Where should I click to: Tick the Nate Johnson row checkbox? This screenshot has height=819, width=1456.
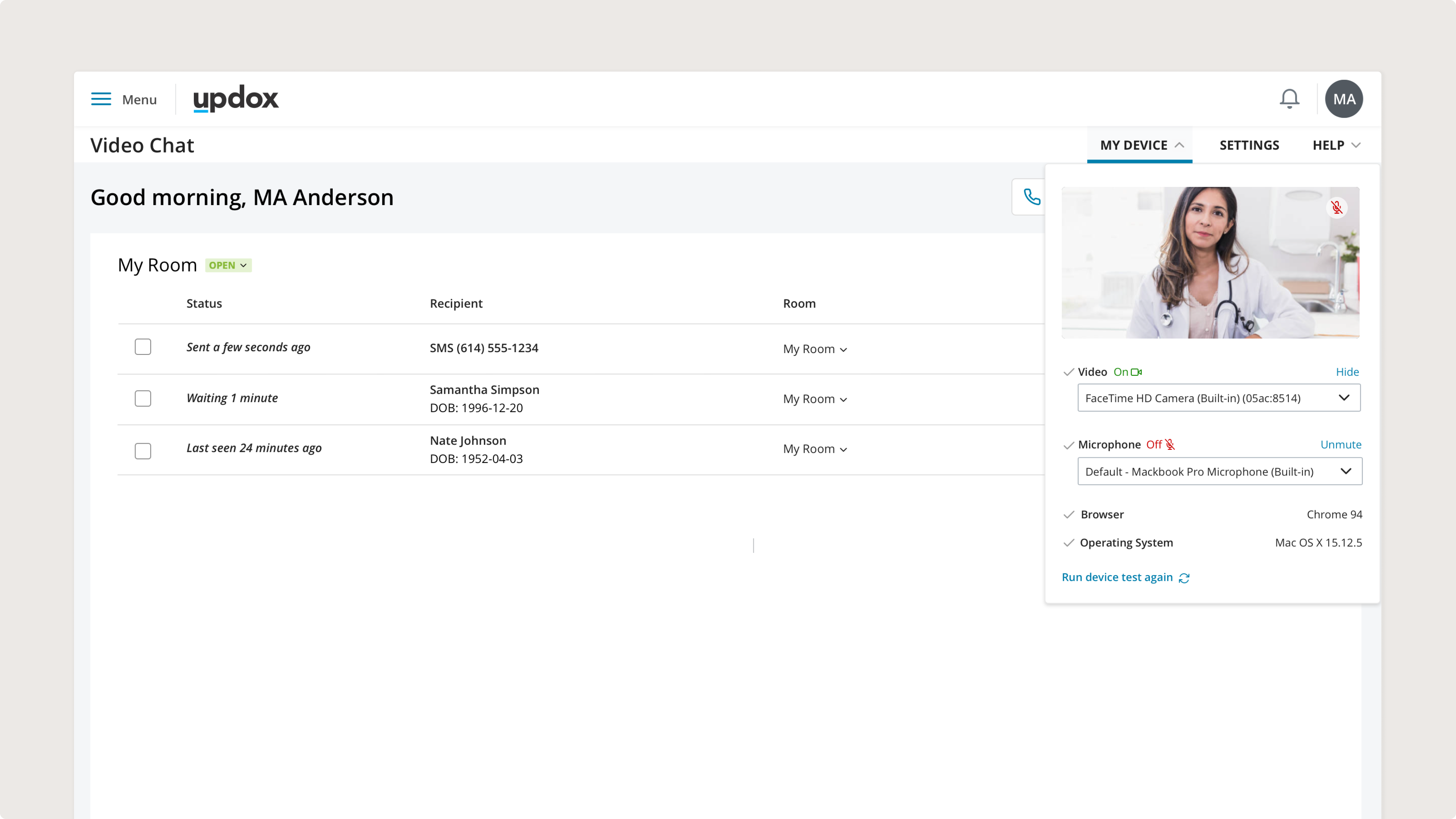pyautogui.click(x=143, y=450)
